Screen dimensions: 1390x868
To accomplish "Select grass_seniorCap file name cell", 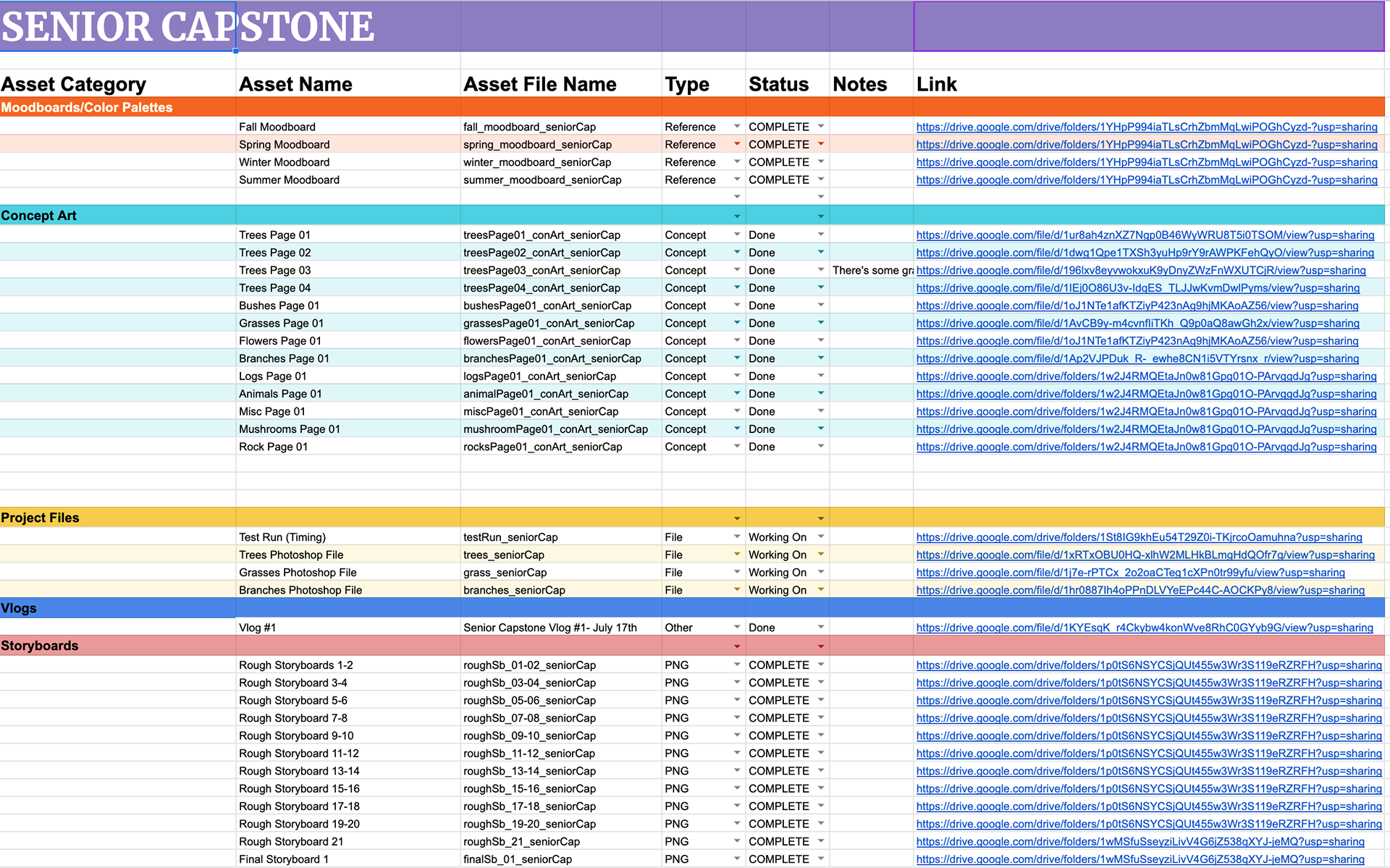I will click(x=561, y=572).
